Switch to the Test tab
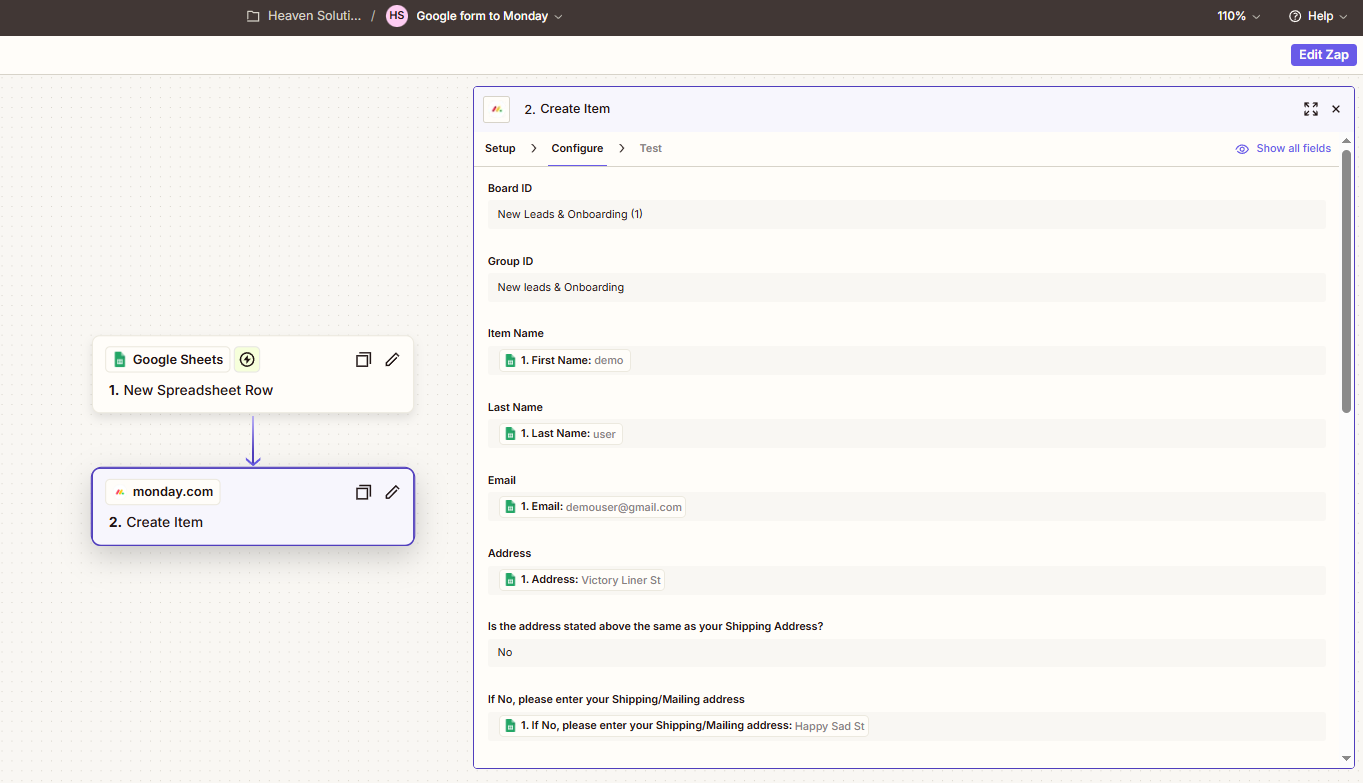The image size is (1363, 783). [651, 148]
